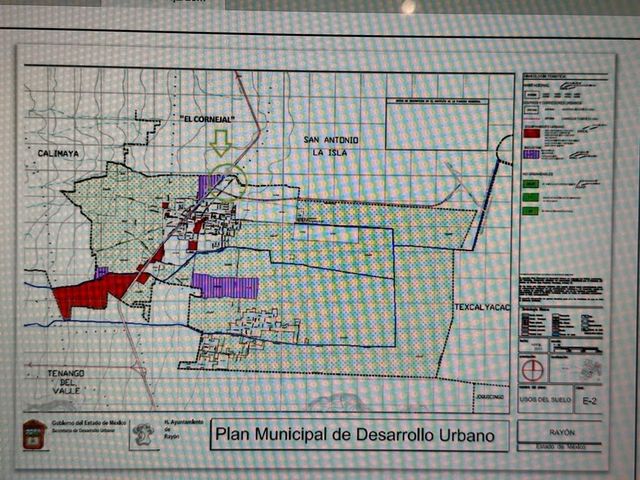This screenshot has width=640, height=480.
Task: Click the JOQUICINGO box on the map
Action: 491,397
